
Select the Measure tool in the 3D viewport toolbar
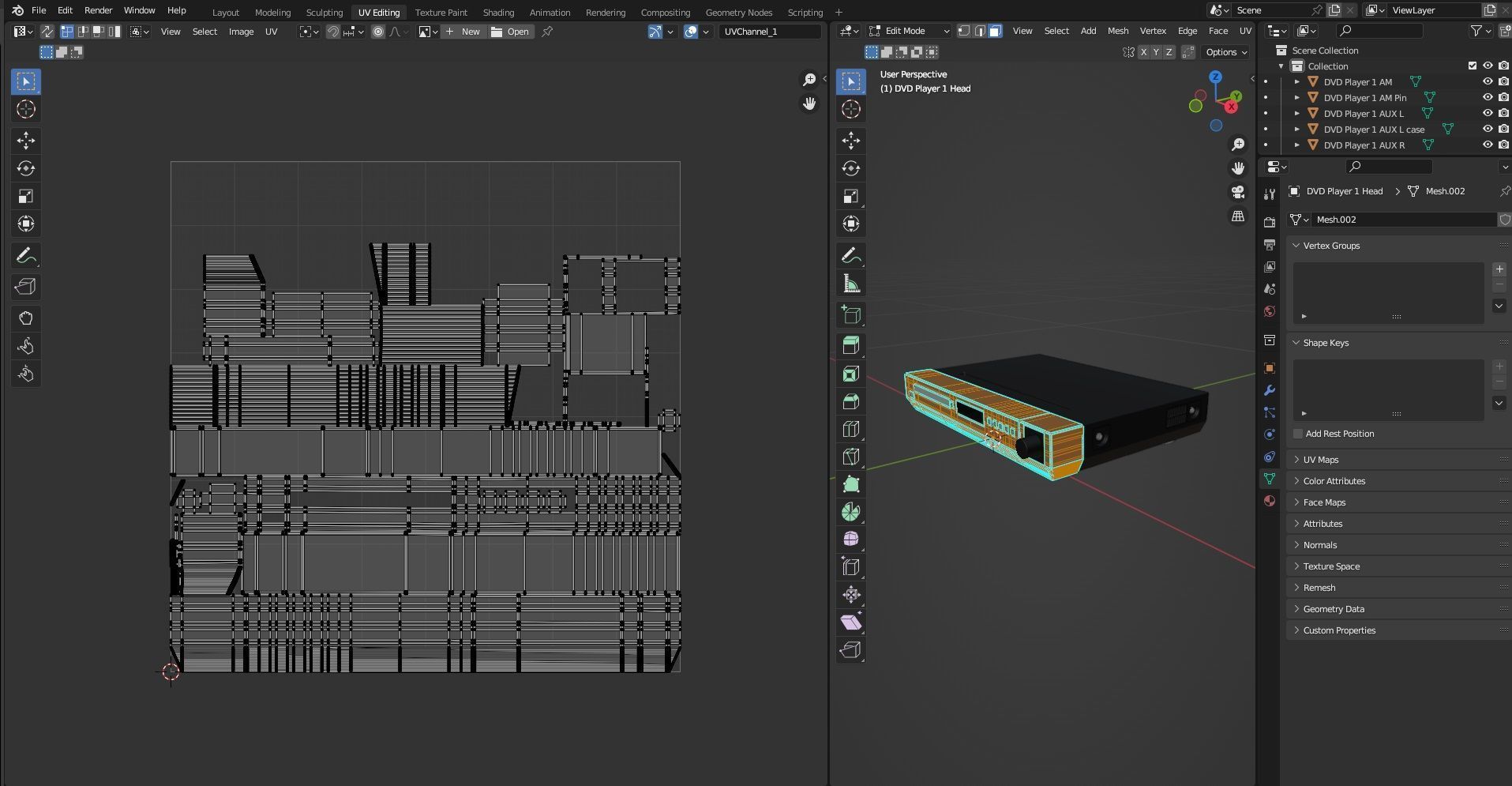(851, 284)
